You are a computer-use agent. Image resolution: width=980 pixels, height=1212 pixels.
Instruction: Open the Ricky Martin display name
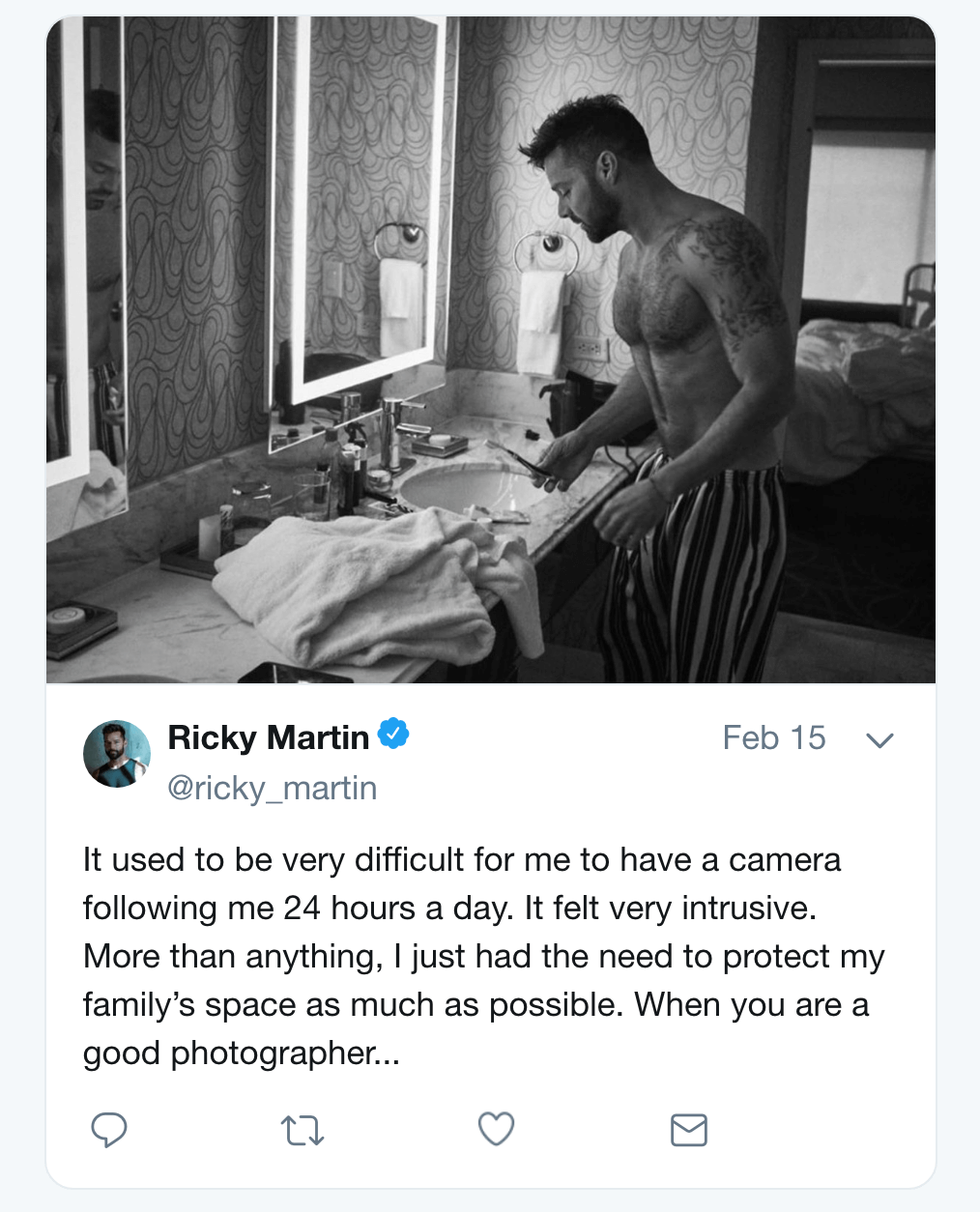click(x=268, y=737)
